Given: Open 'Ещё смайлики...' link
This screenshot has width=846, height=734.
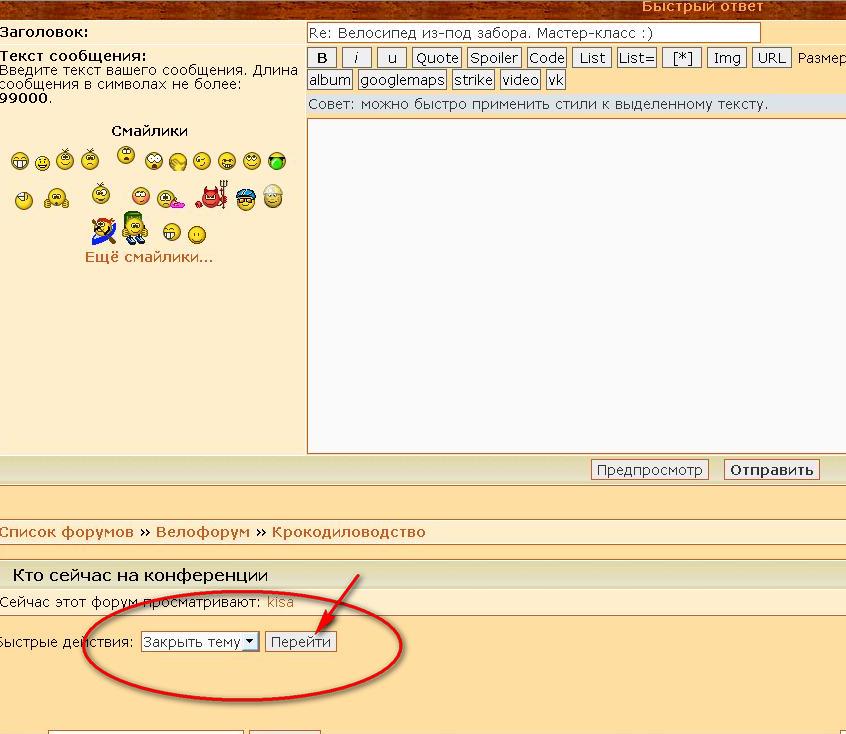Looking at the screenshot, I should tap(149, 257).
